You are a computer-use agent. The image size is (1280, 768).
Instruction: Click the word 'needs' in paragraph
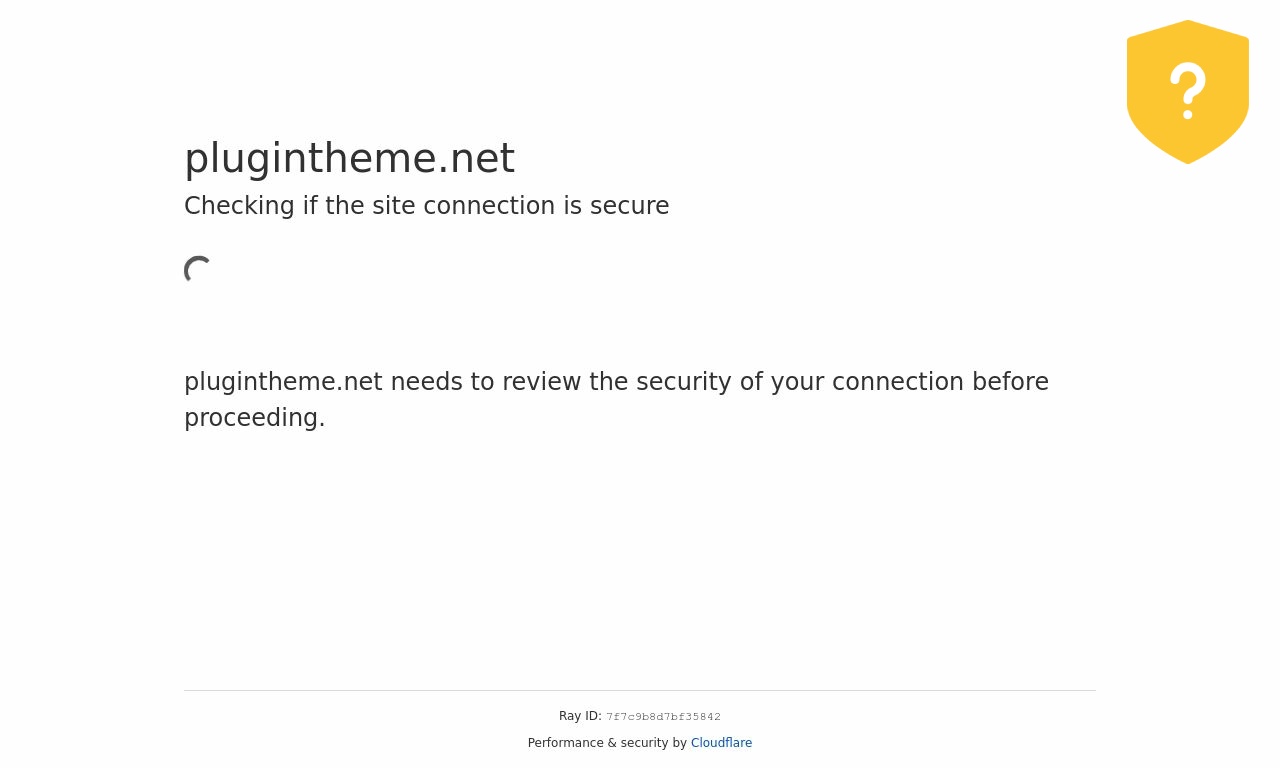click(x=426, y=382)
